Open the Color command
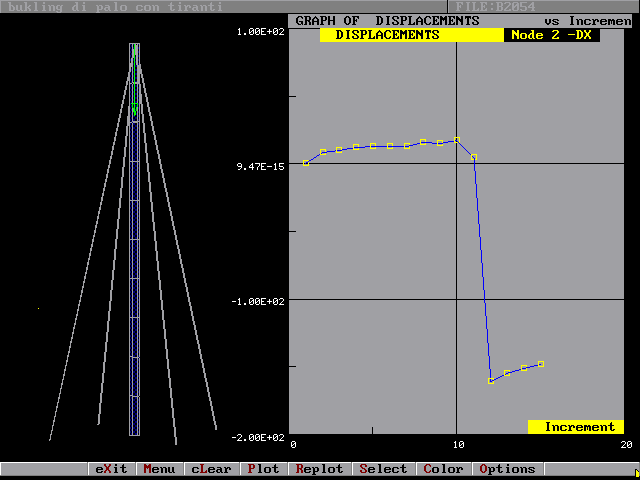640x480 pixels. [443, 469]
